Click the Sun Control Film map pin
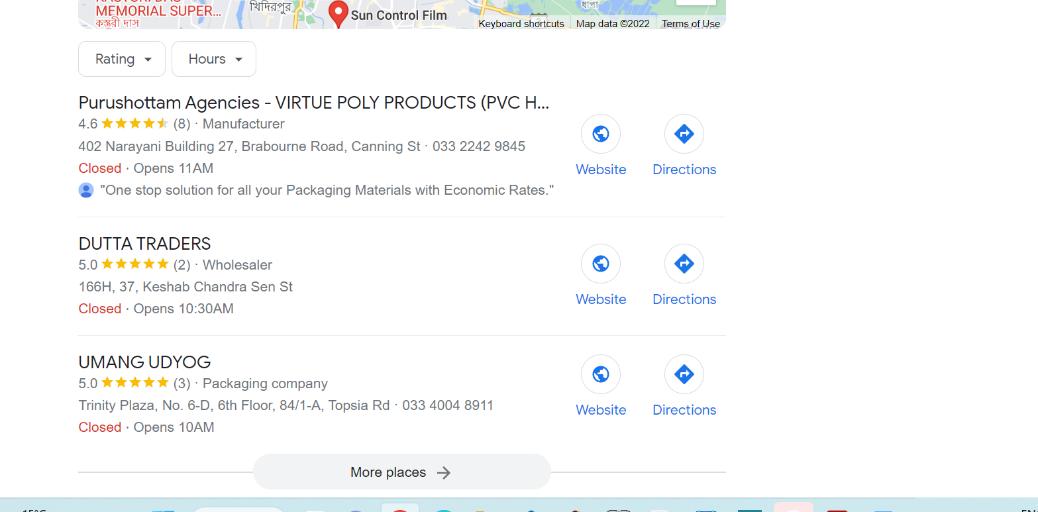The height and width of the screenshot is (512, 1038). tap(338, 14)
